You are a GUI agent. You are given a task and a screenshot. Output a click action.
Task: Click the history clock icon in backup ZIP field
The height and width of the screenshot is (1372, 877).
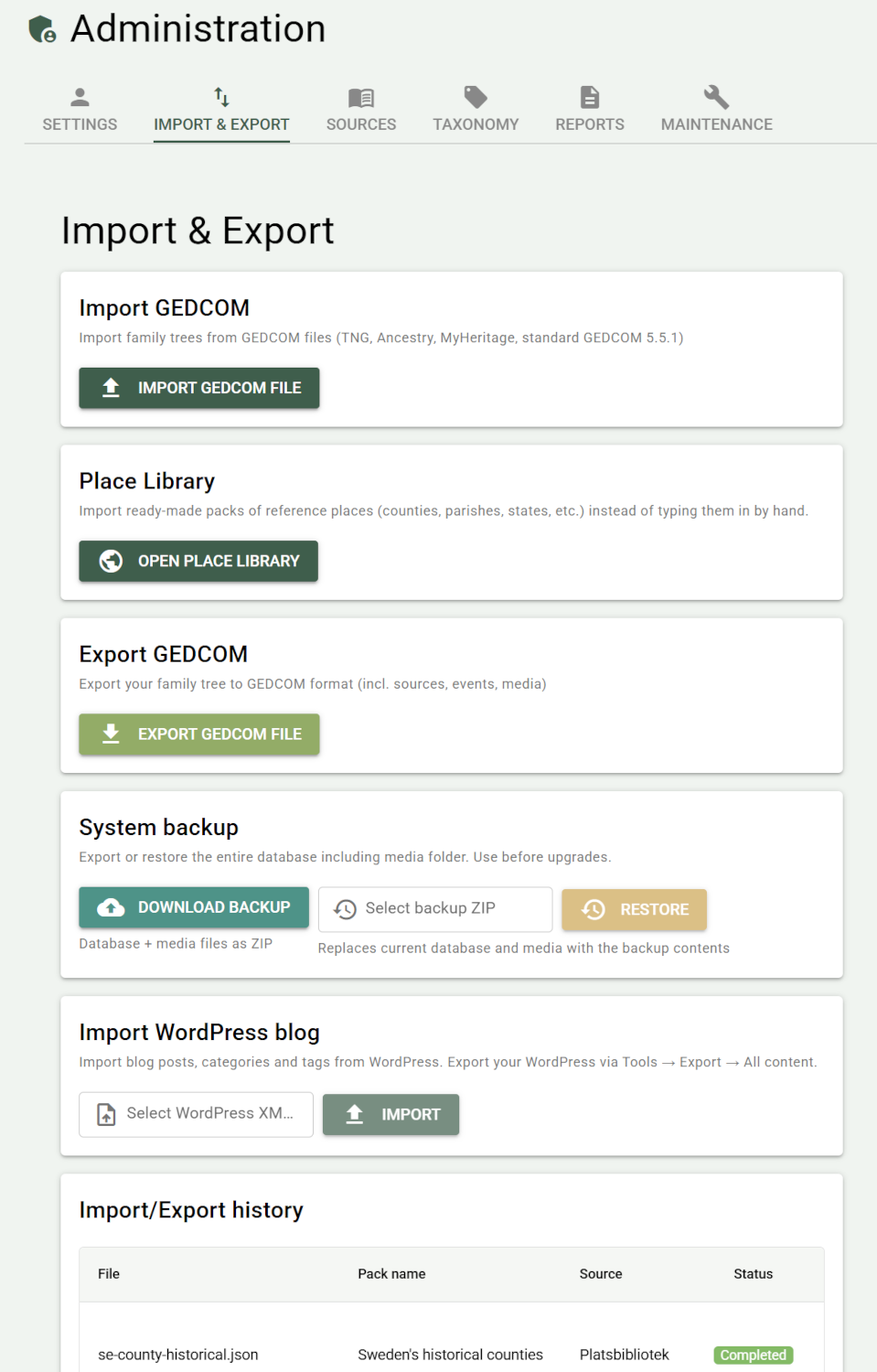(x=345, y=909)
